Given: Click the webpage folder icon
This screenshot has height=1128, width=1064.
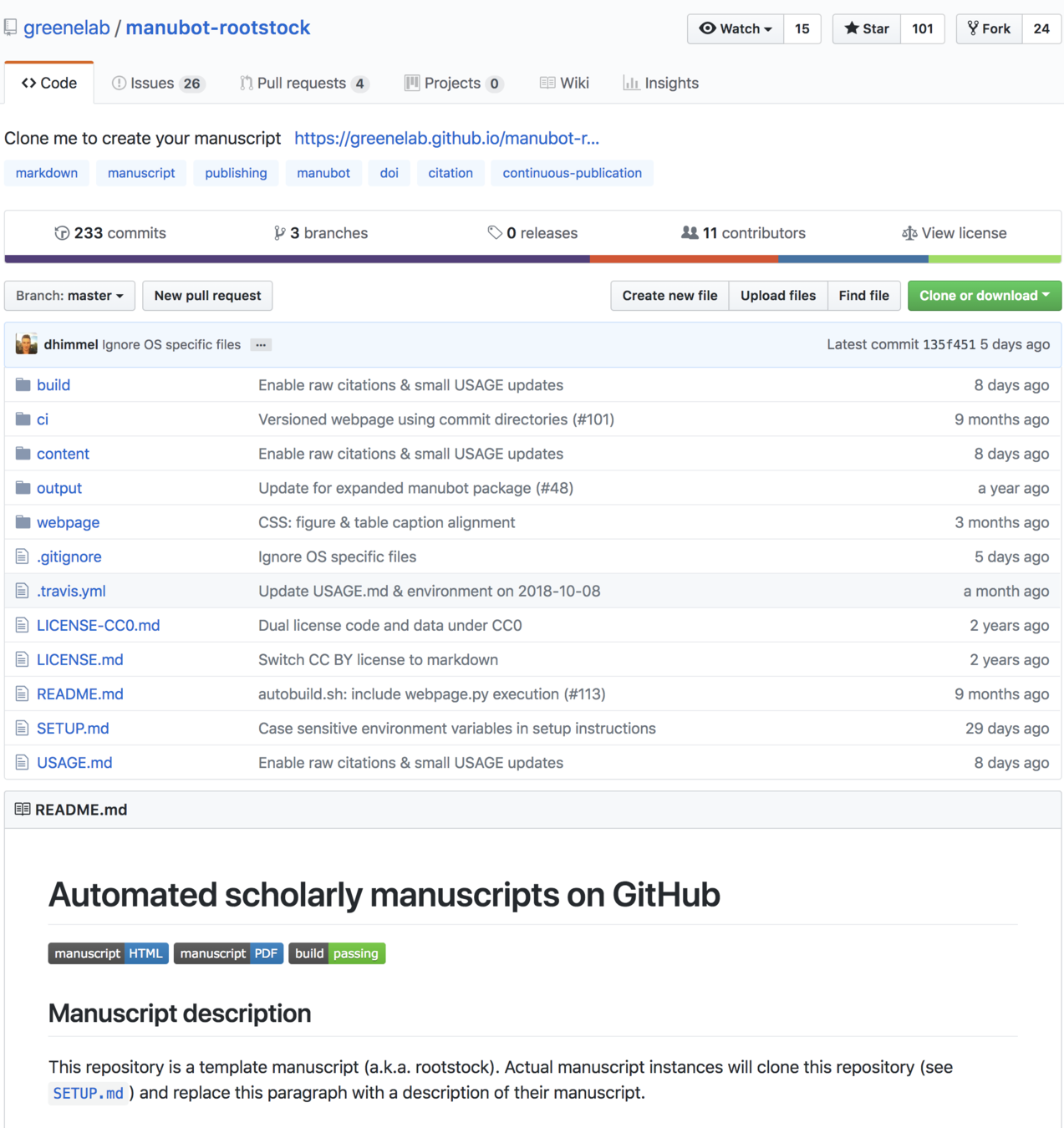Looking at the screenshot, I should pos(23,522).
